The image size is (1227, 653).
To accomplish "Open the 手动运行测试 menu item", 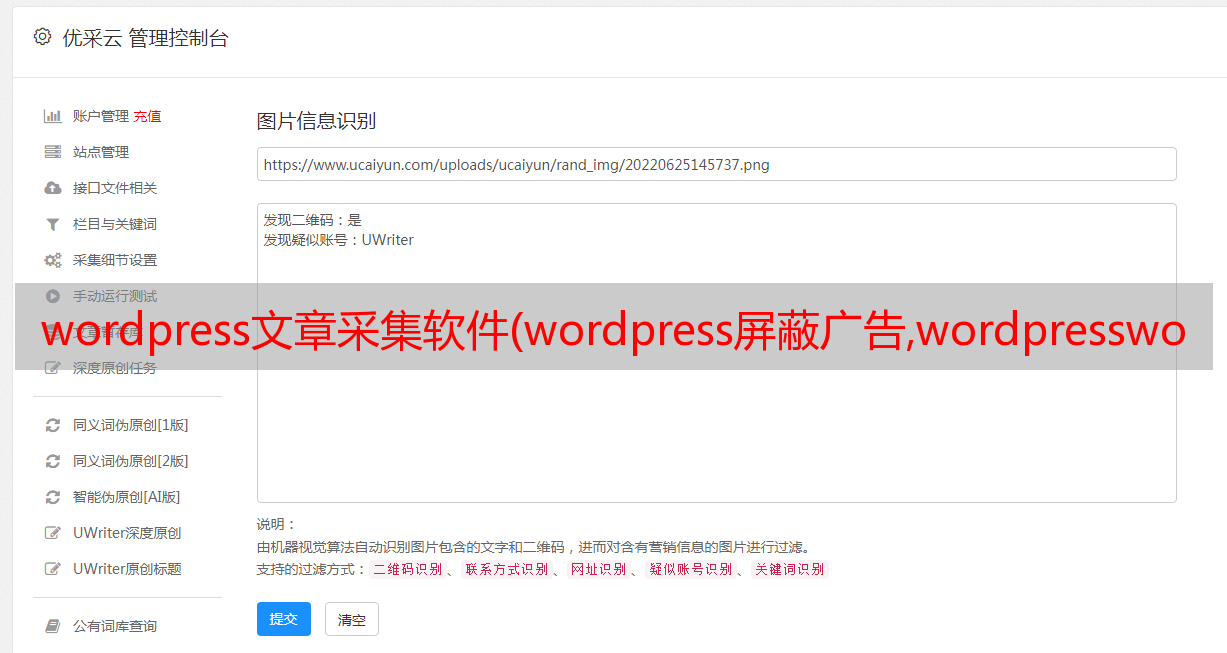I will point(115,296).
